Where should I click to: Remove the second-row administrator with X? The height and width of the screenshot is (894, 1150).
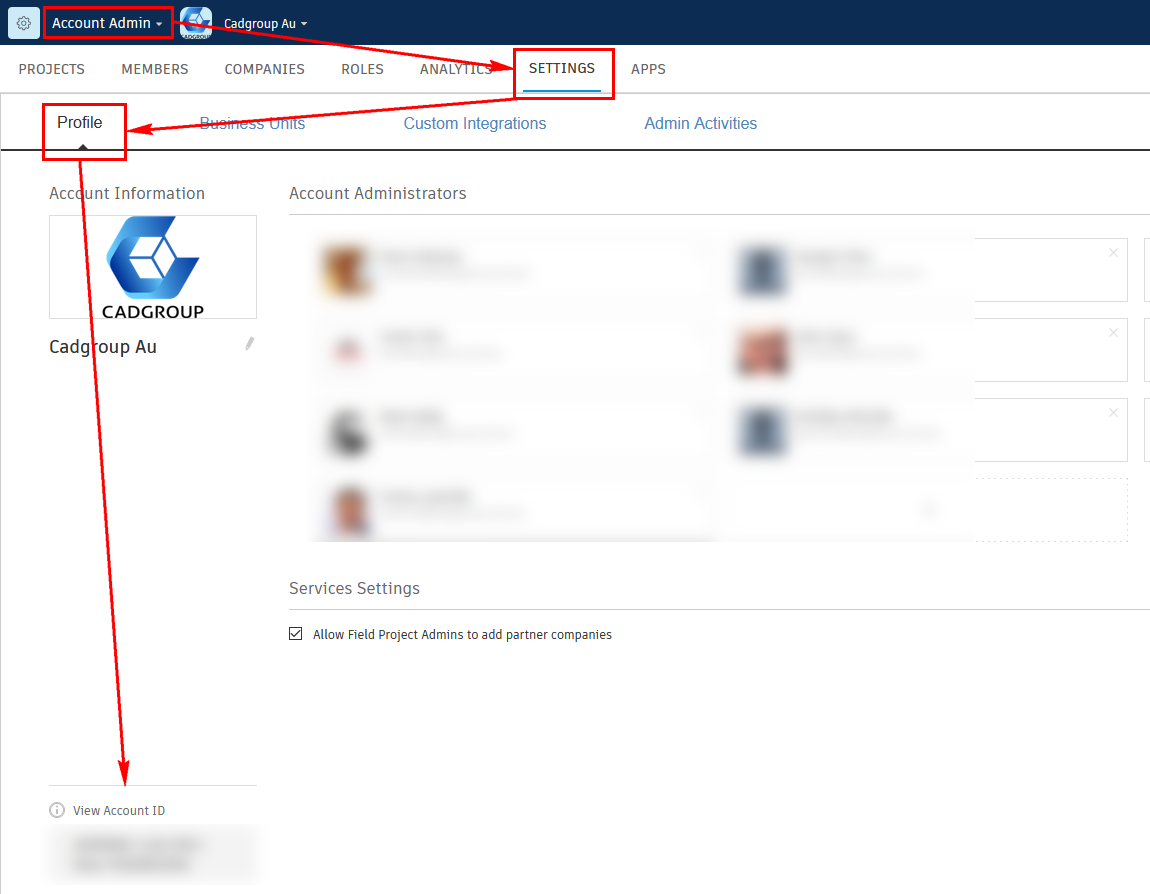coord(1113,332)
